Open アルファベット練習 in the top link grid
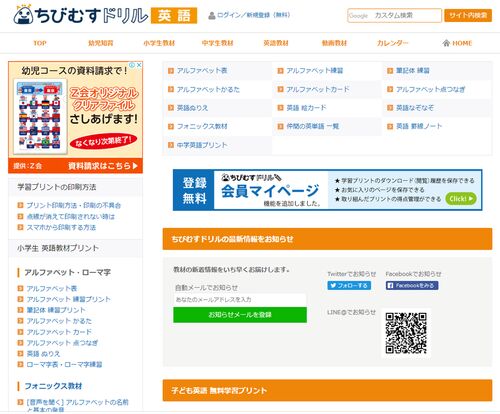This screenshot has width=500, height=414. tap(315, 70)
